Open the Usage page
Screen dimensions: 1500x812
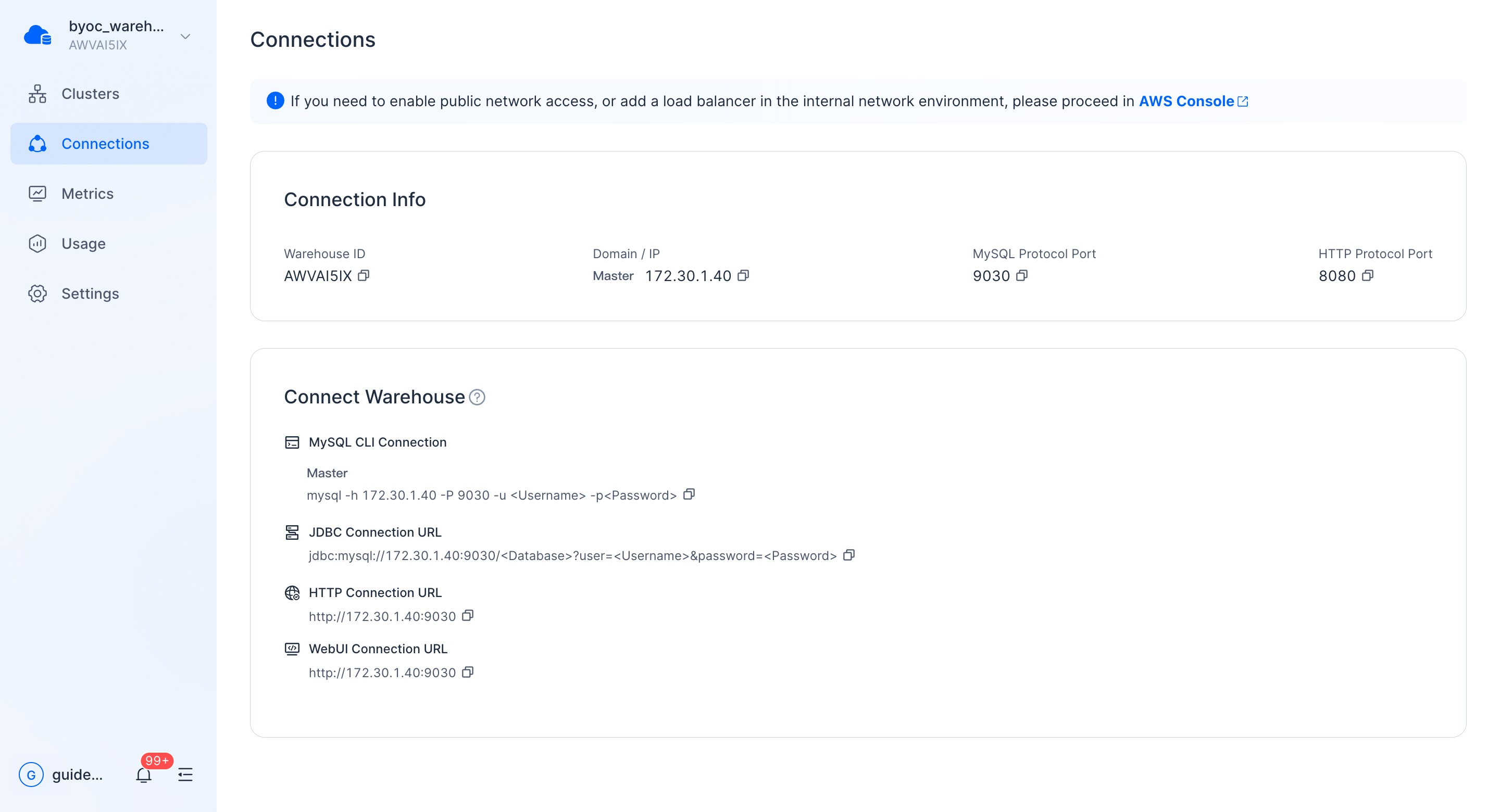[109, 243]
